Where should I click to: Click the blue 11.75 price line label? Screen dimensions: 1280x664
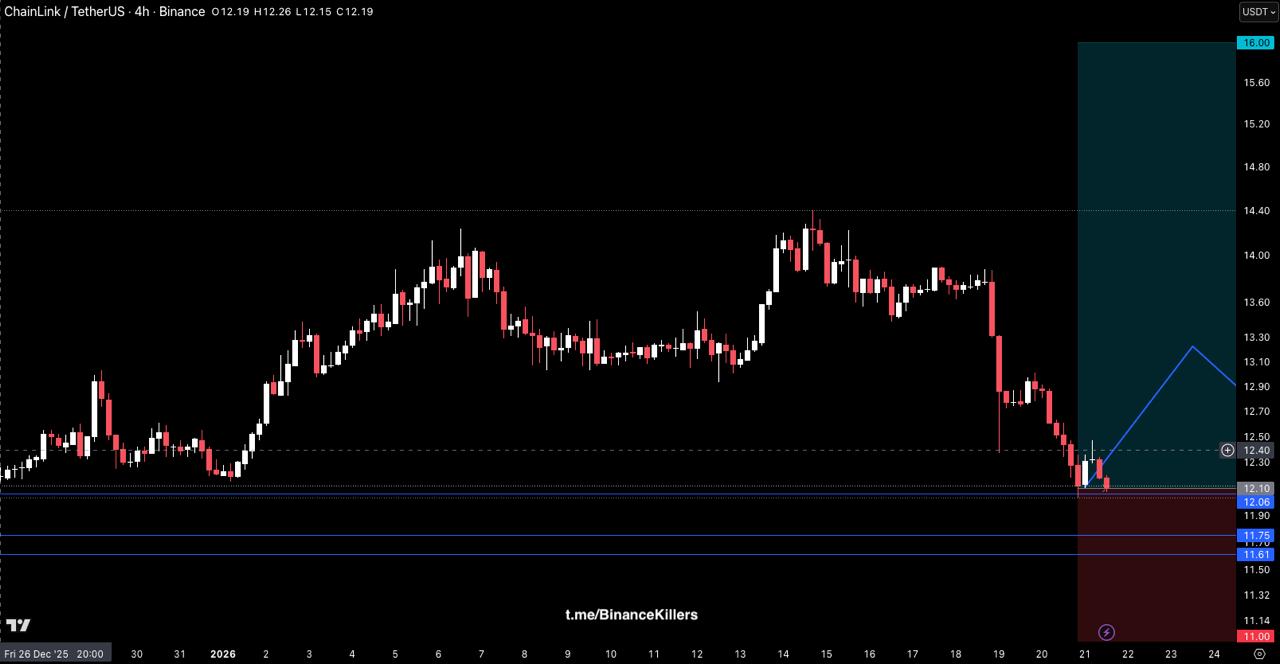[1254, 536]
